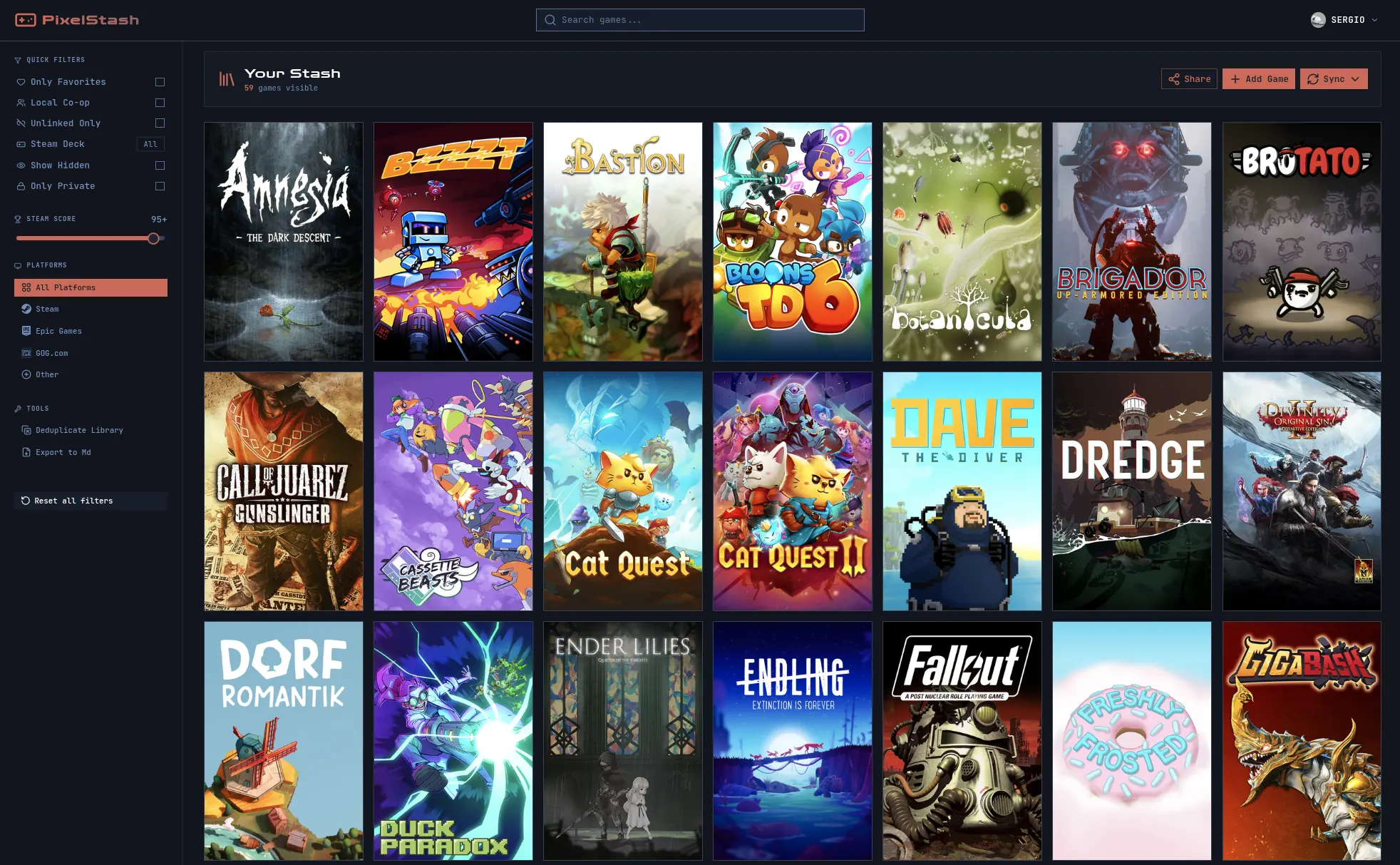Screen dimensions: 1400x865
Task: Enable the Only Favorites checkbox
Action: pyautogui.click(x=160, y=82)
